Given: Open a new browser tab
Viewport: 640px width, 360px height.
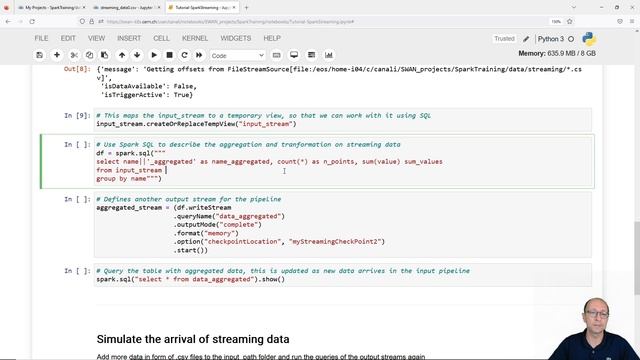Looking at the screenshot, I should tap(246, 7).
